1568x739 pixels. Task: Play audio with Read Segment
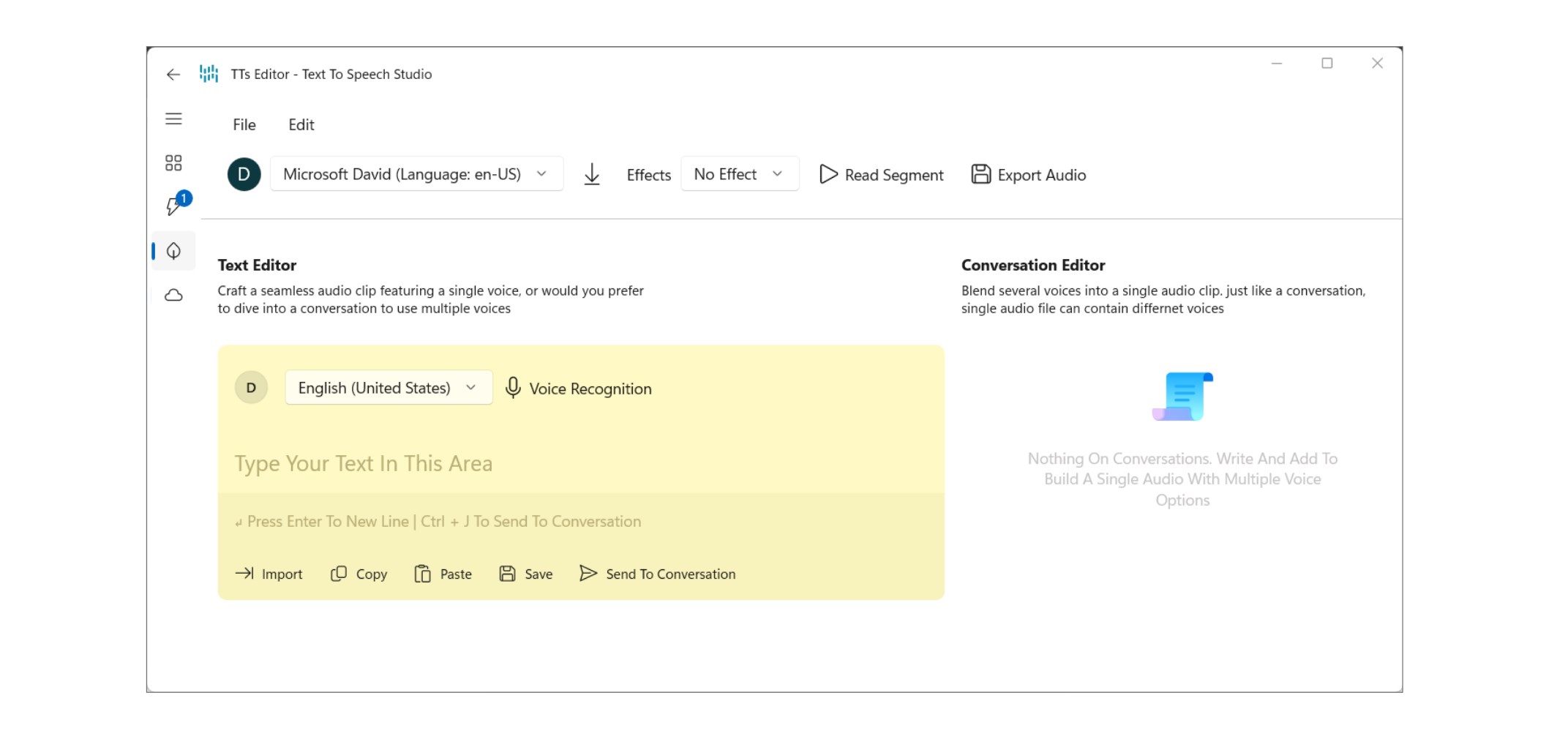pos(881,175)
